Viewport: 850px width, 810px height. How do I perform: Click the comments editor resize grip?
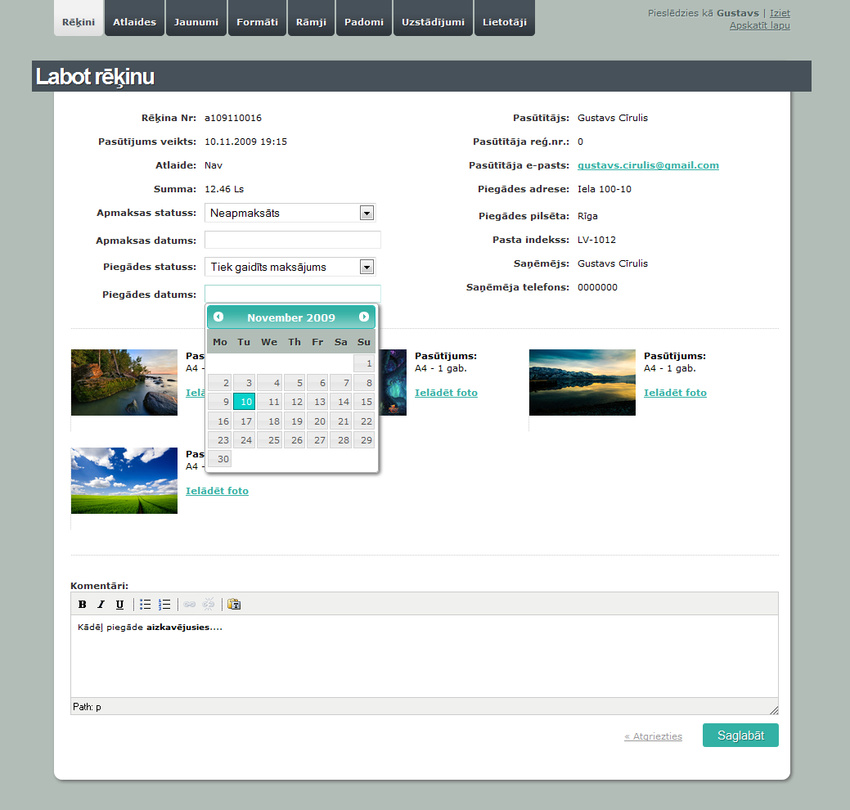[774, 710]
